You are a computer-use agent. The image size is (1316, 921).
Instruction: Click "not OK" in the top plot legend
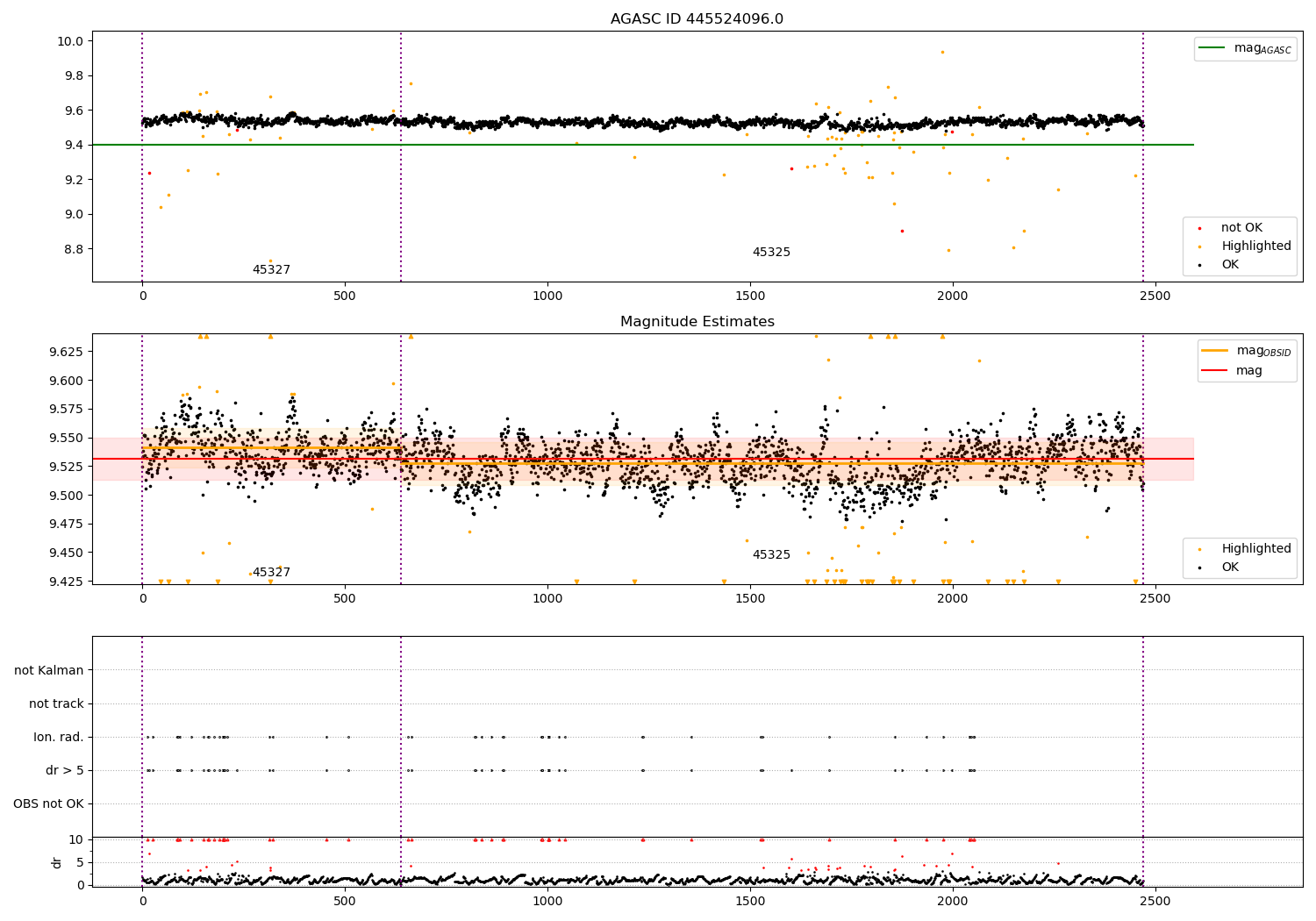tap(1241, 228)
